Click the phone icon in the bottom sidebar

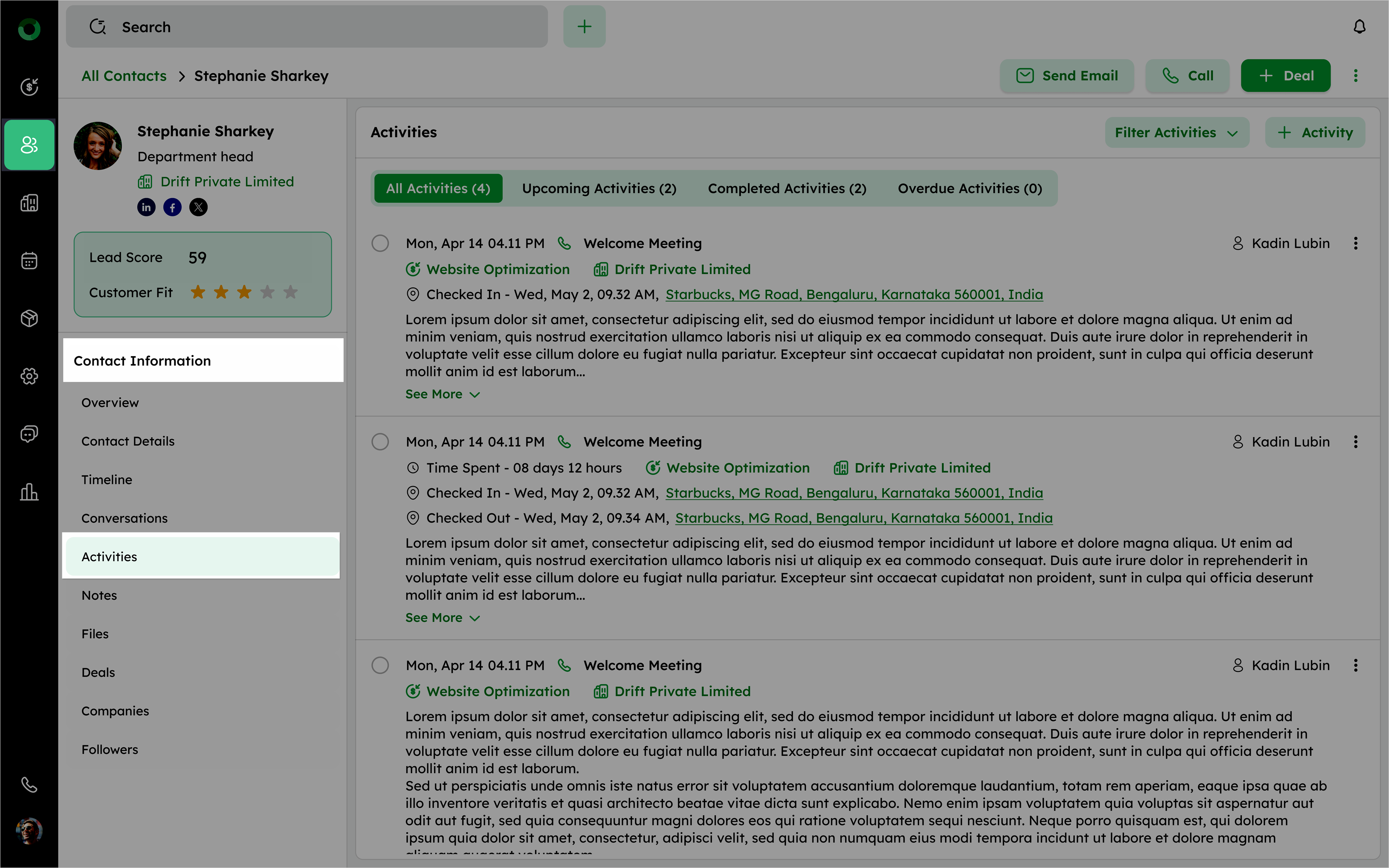click(29, 784)
